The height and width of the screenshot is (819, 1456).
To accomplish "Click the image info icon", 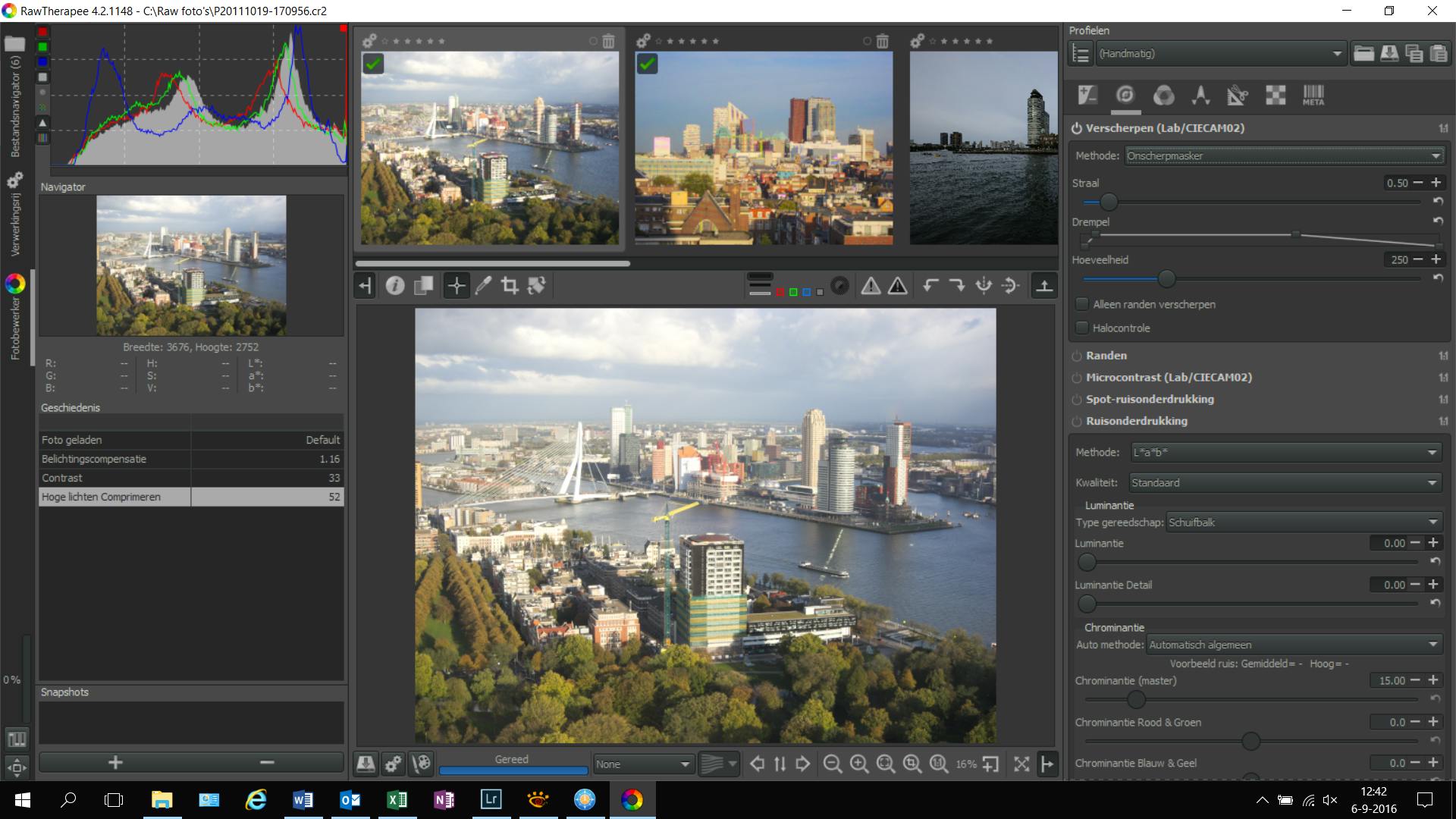I will (394, 286).
